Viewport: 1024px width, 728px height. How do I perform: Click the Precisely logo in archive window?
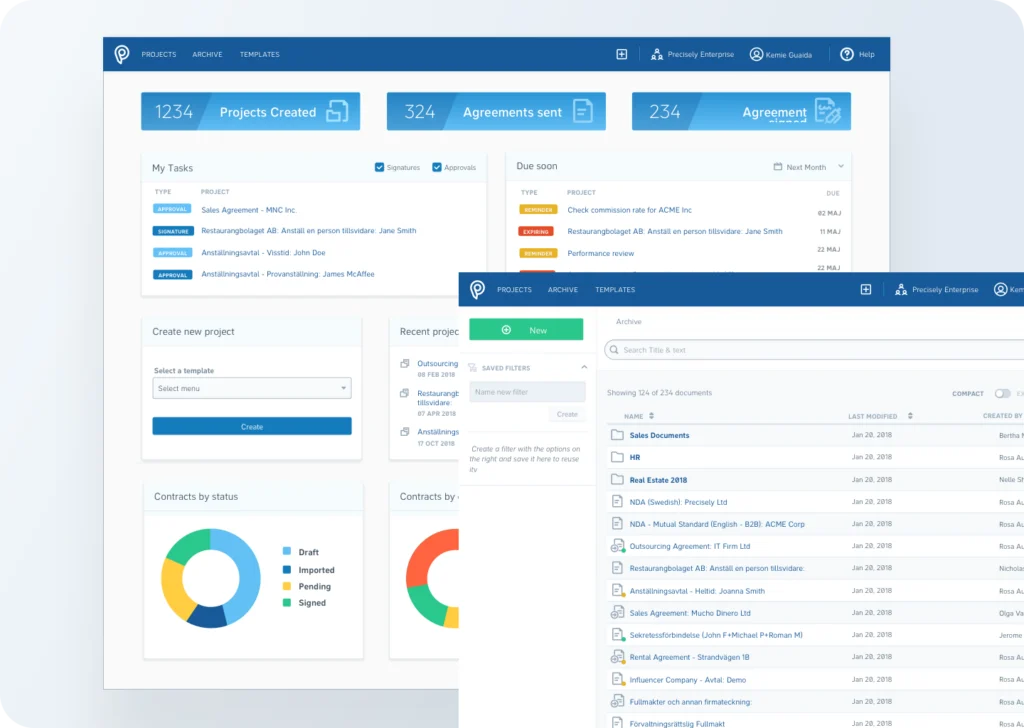477,289
